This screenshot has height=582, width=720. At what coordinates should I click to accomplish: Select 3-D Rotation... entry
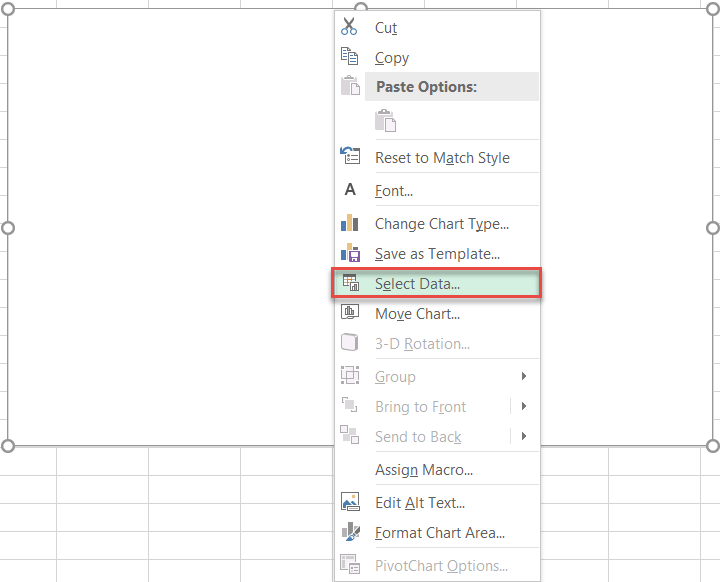point(437,344)
